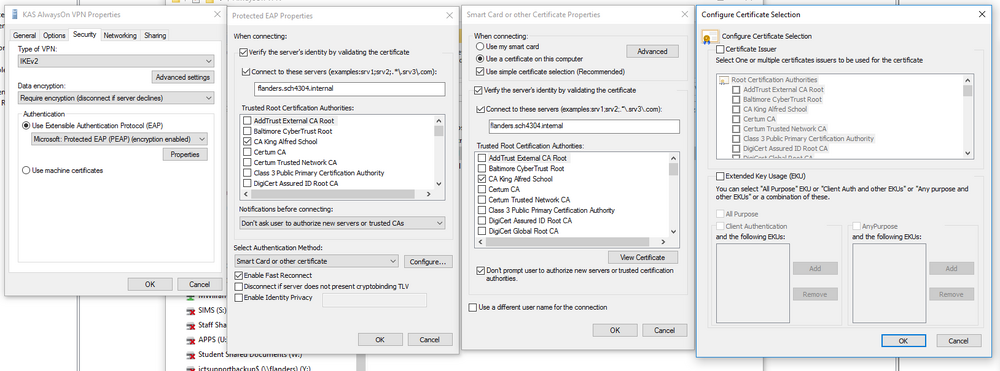Click Advanced in Smart Card Properties window
Image resolution: width=1000 pixels, height=371 pixels.
point(652,52)
